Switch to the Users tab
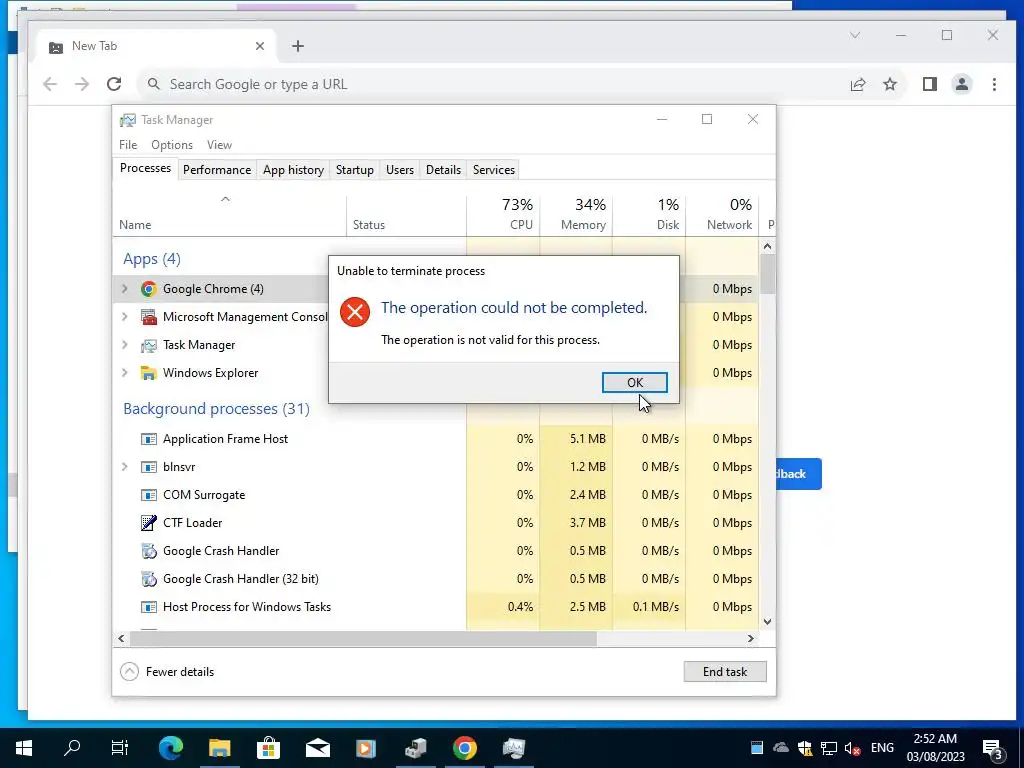 [x=400, y=170]
